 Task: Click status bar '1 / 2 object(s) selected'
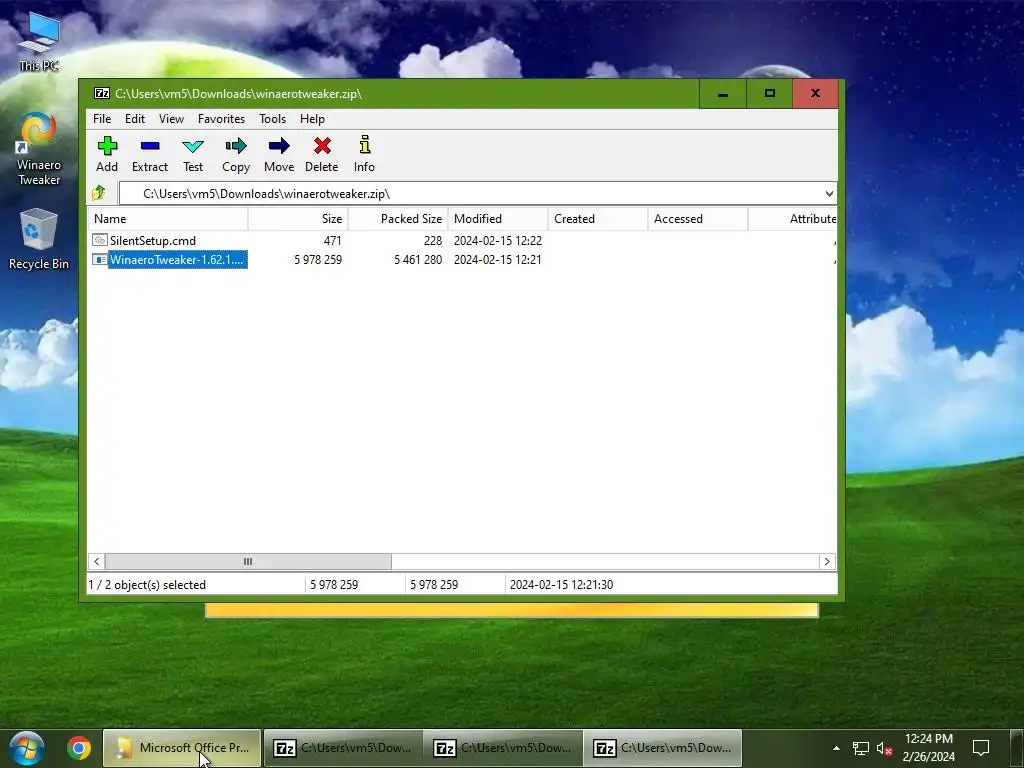click(x=147, y=584)
